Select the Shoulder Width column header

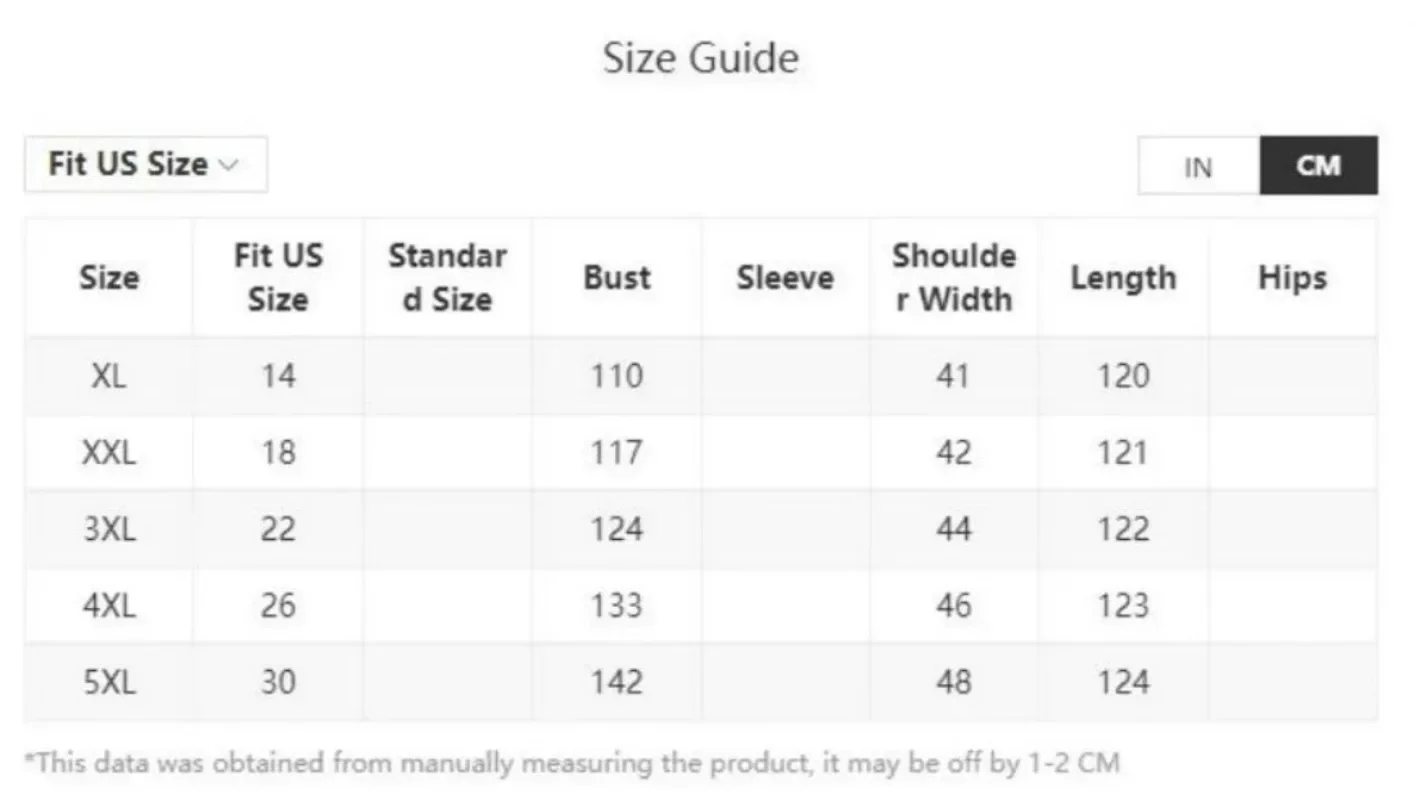(953, 277)
